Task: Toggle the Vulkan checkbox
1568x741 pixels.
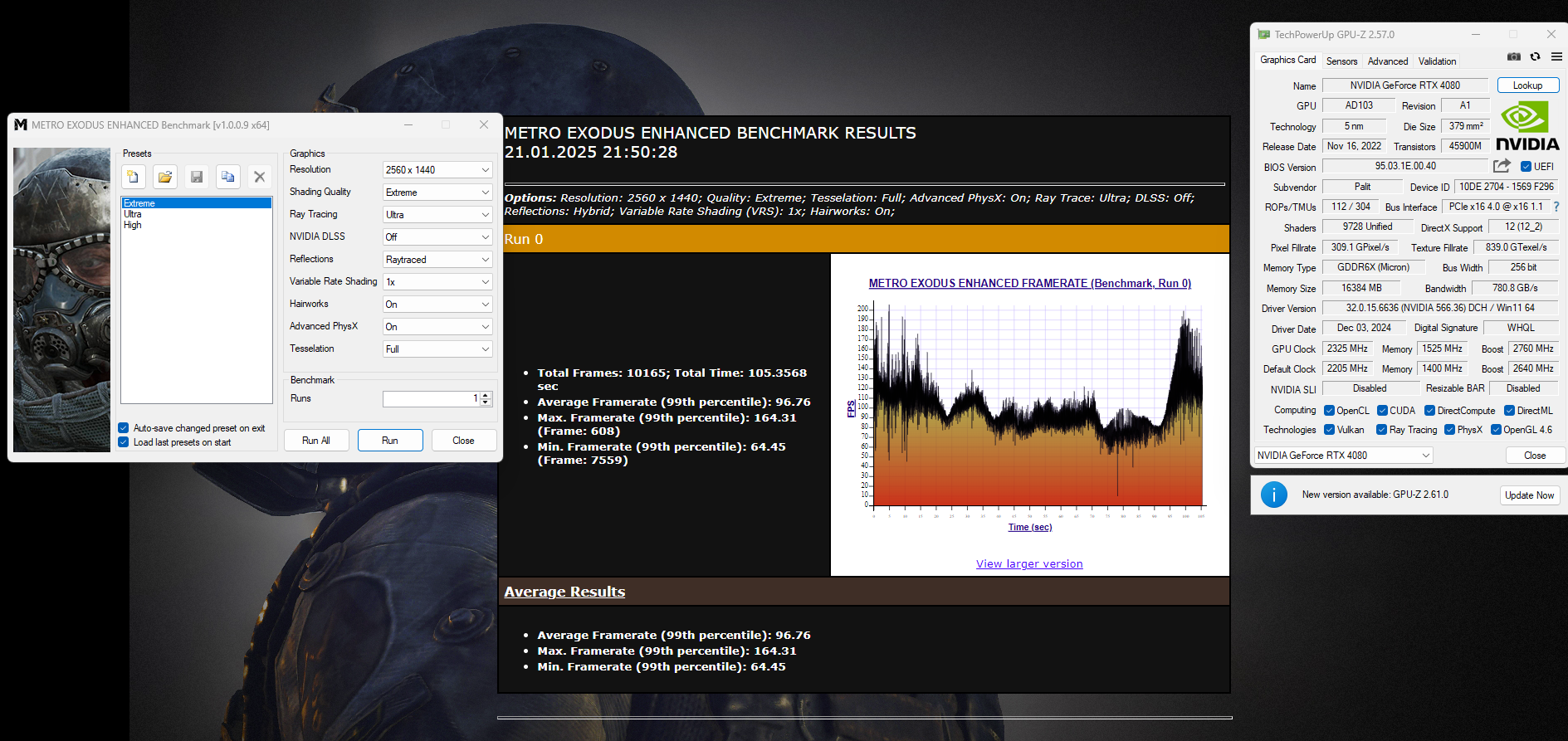Action: pos(1329,430)
